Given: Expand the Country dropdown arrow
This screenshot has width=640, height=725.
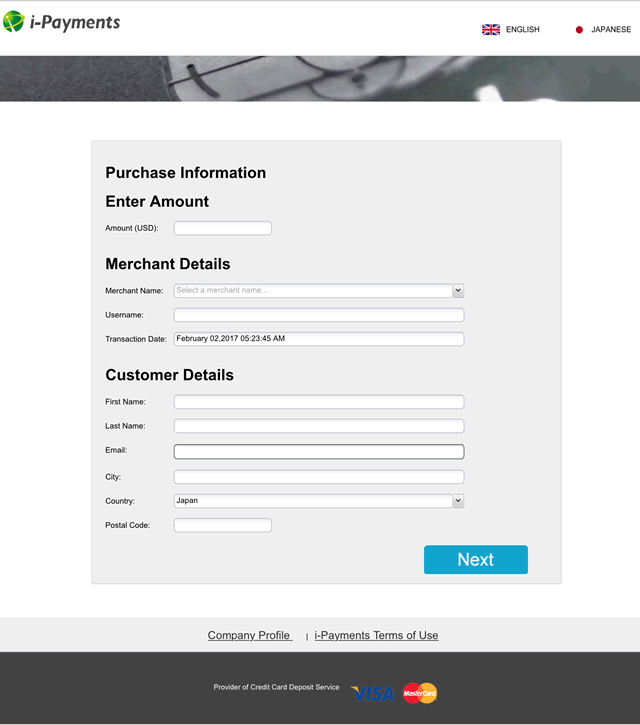Looking at the screenshot, I should pos(458,501).
